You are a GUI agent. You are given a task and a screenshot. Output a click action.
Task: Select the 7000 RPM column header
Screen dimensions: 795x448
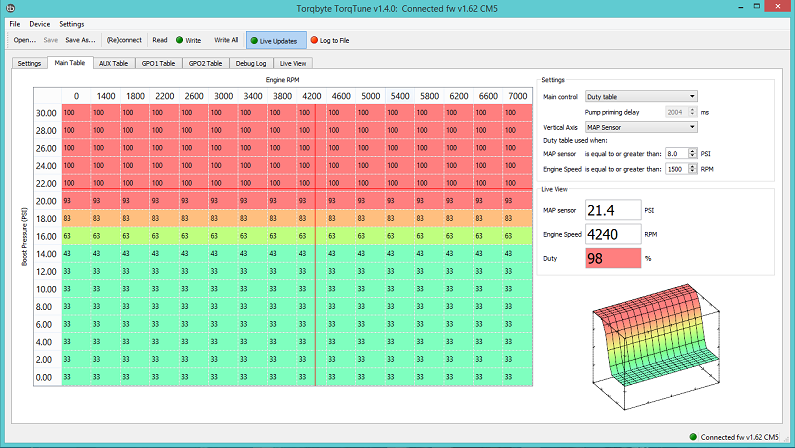(518, 96)
